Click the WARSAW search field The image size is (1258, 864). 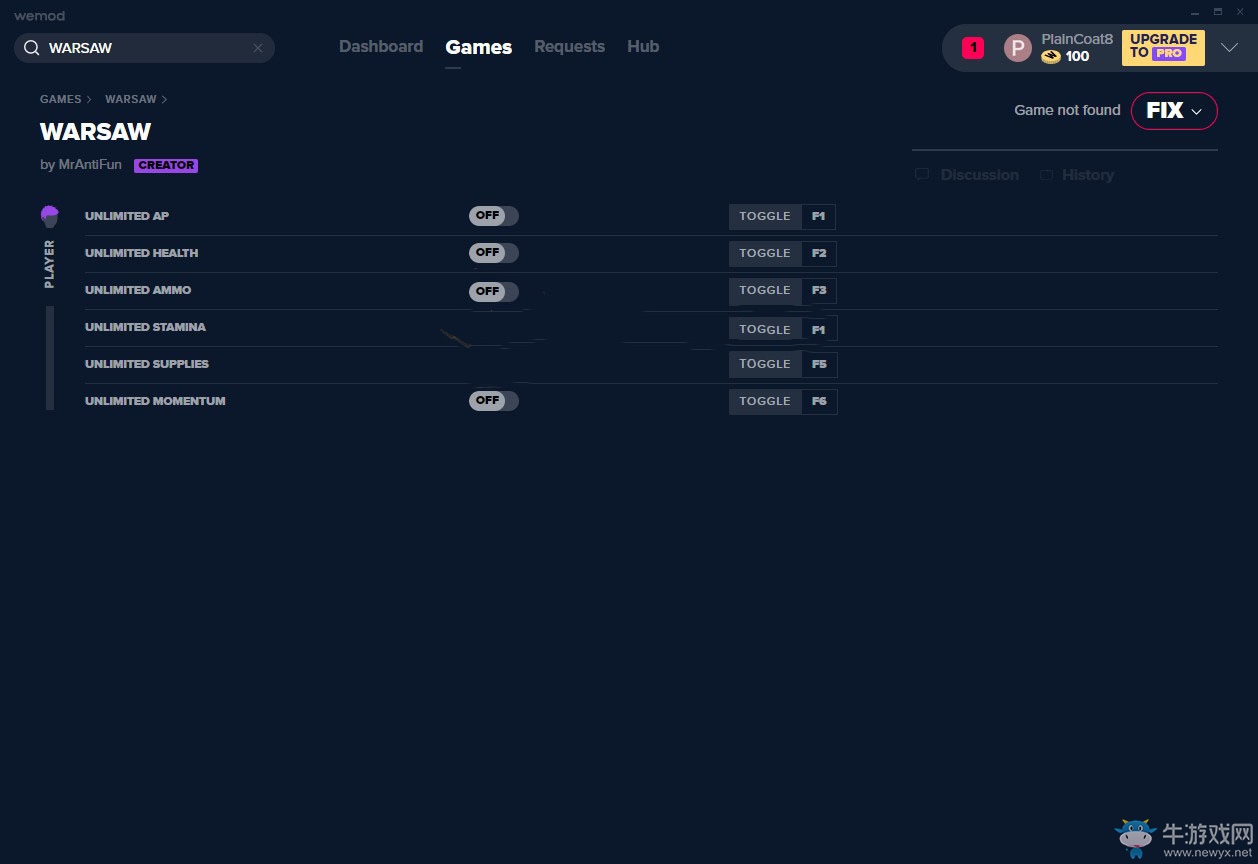[144, 48]
